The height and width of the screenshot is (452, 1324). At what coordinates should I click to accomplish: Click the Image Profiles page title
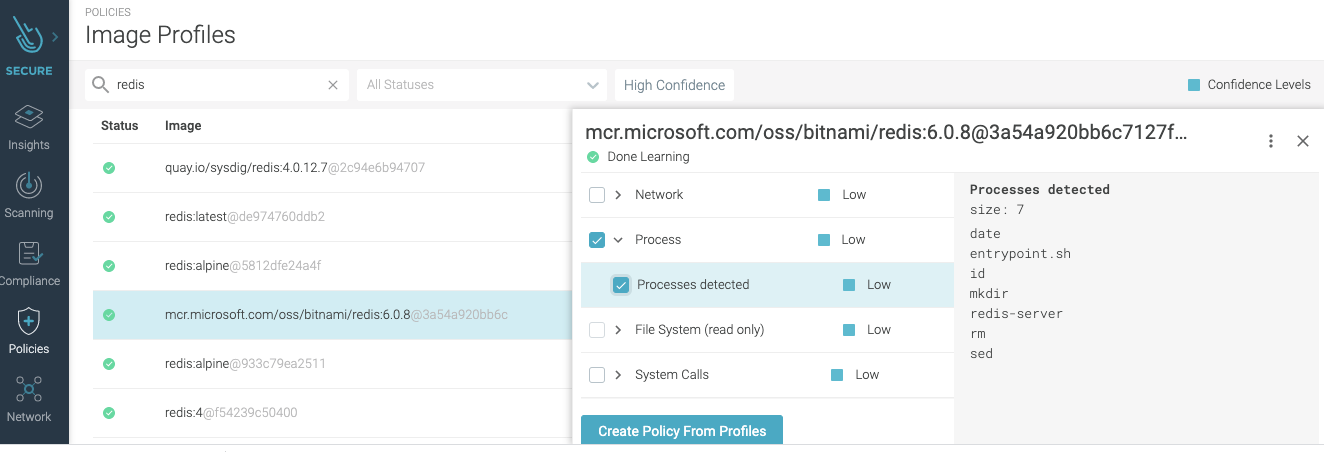[x=160, y=35]
